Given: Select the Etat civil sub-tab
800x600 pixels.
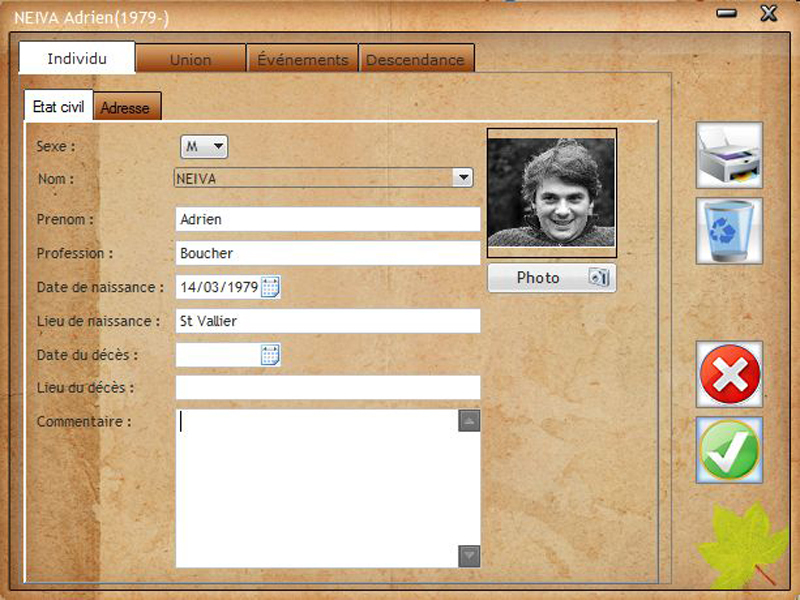Looking at the screenshot, I should (59, 106).
